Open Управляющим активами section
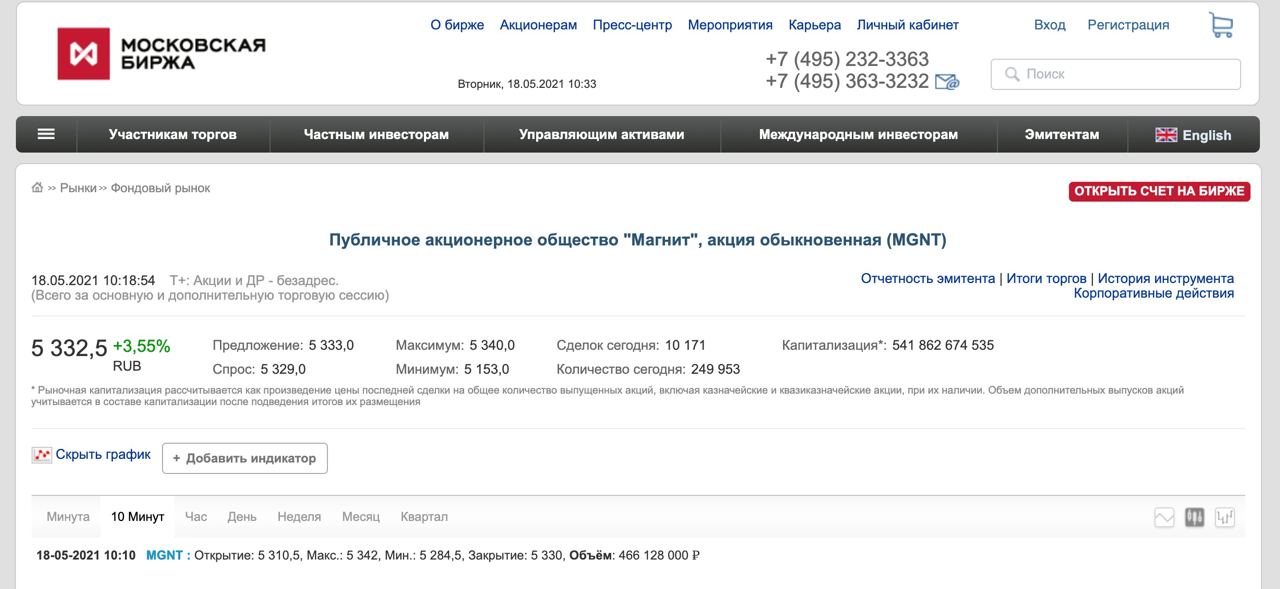 [x=602, y=134]
